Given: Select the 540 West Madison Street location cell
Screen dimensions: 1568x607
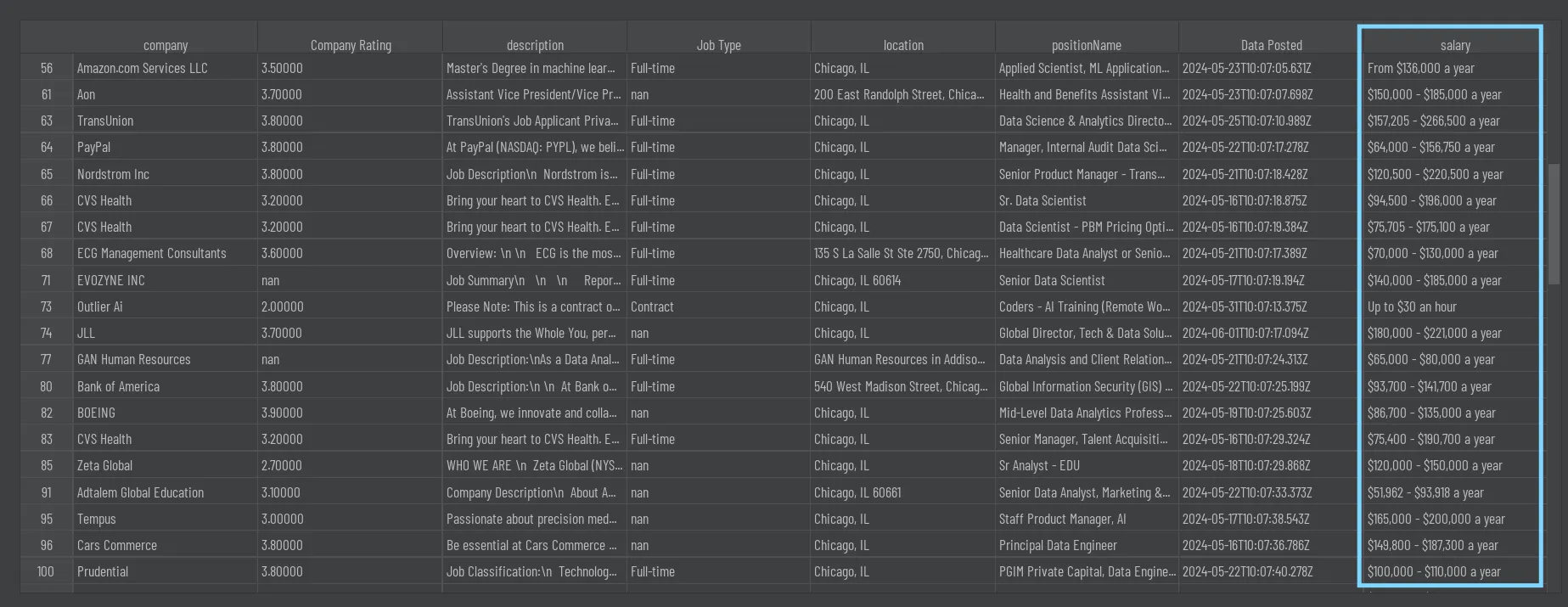Looking at the screenshot, I should [902, 386].
